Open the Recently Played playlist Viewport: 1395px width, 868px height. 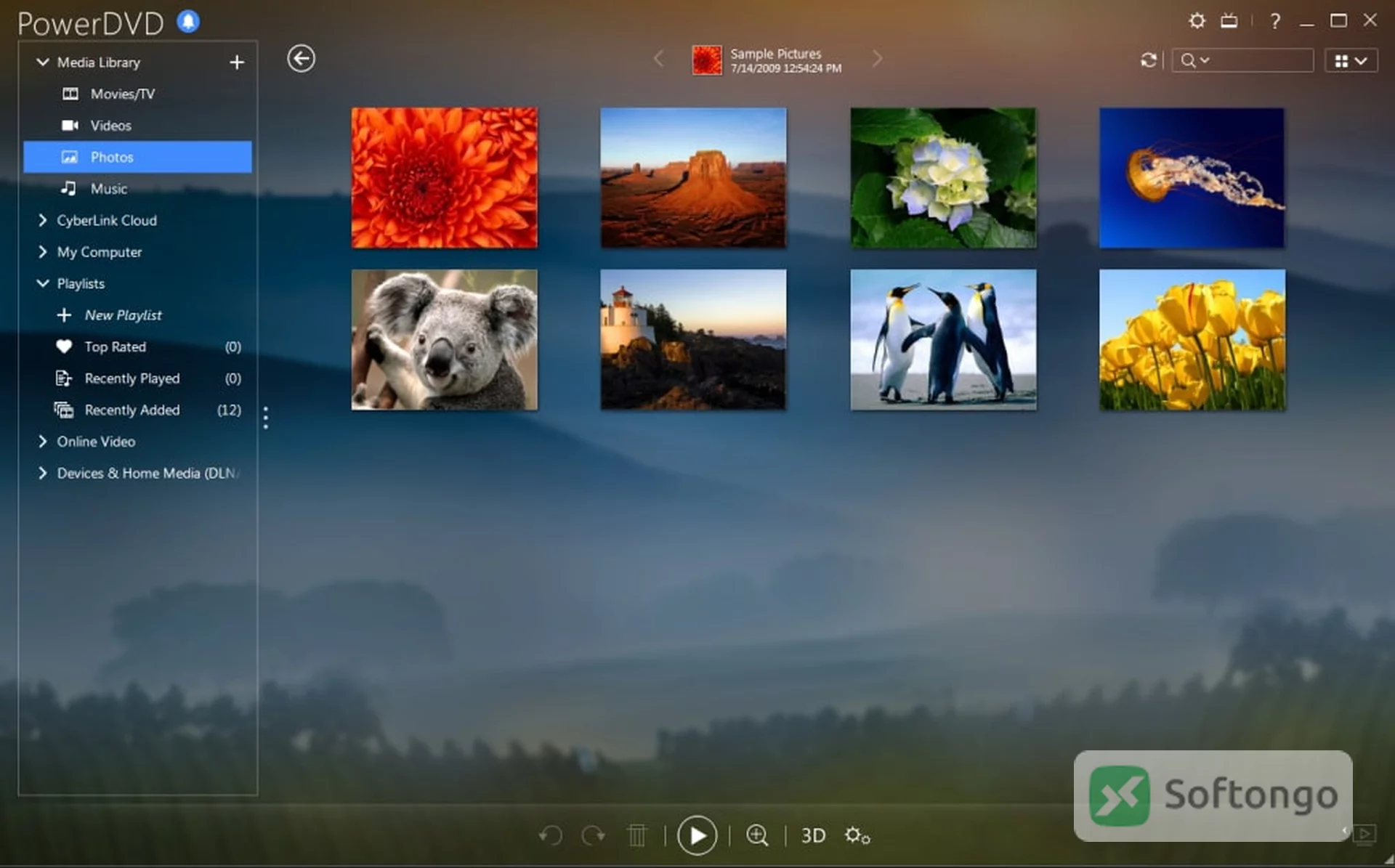click(x=137, y=378)
